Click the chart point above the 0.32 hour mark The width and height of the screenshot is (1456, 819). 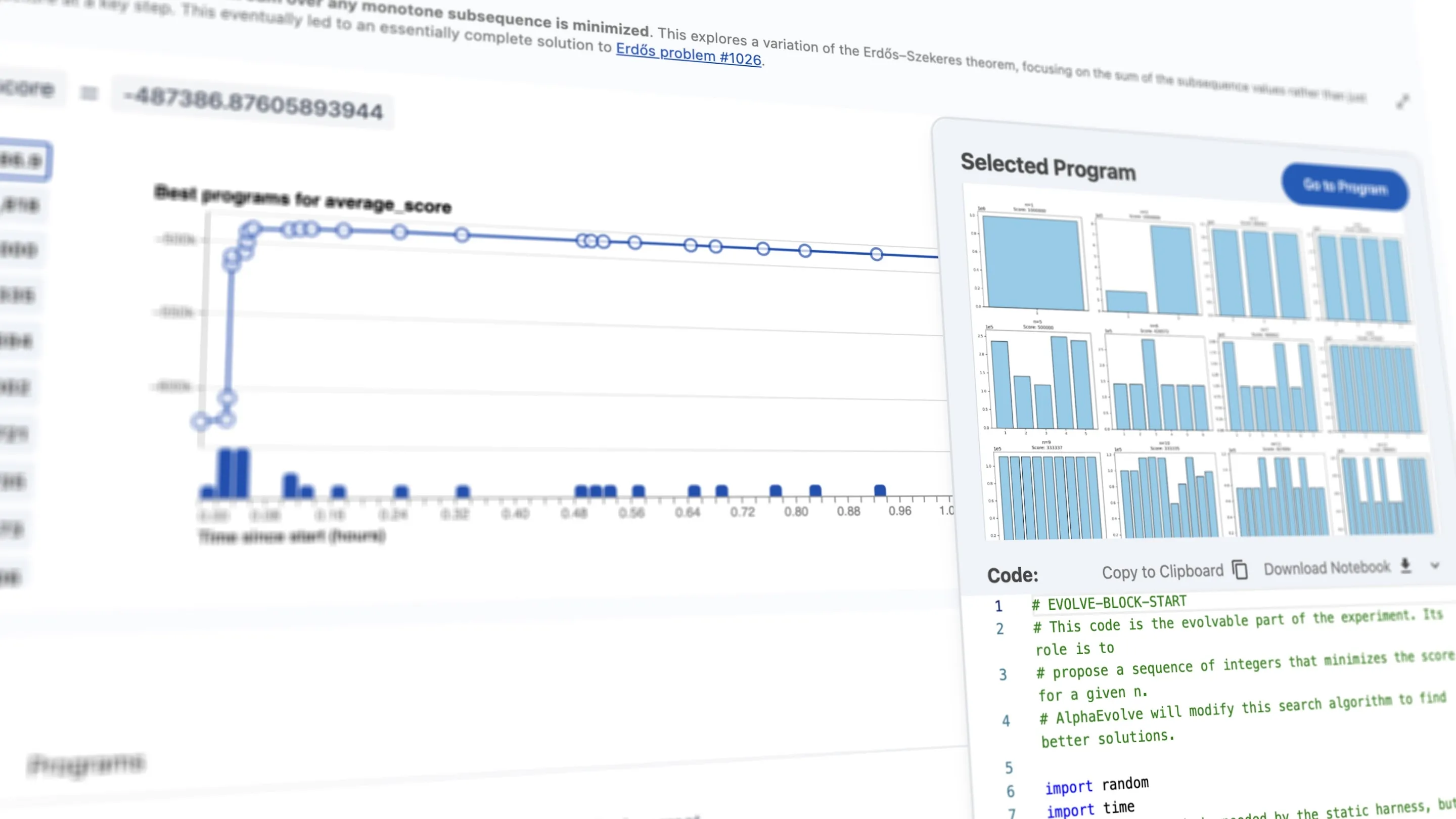pyautogui.click(x=462, y=235)
